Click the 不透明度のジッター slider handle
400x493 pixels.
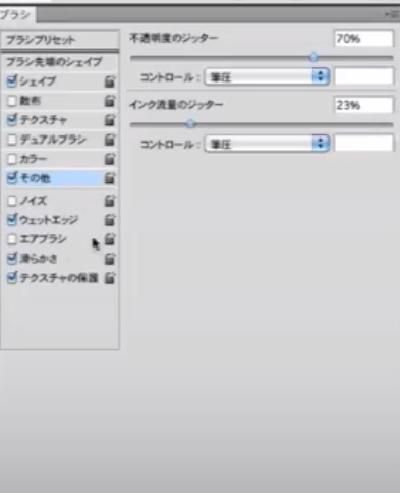[x=314, y=58]
